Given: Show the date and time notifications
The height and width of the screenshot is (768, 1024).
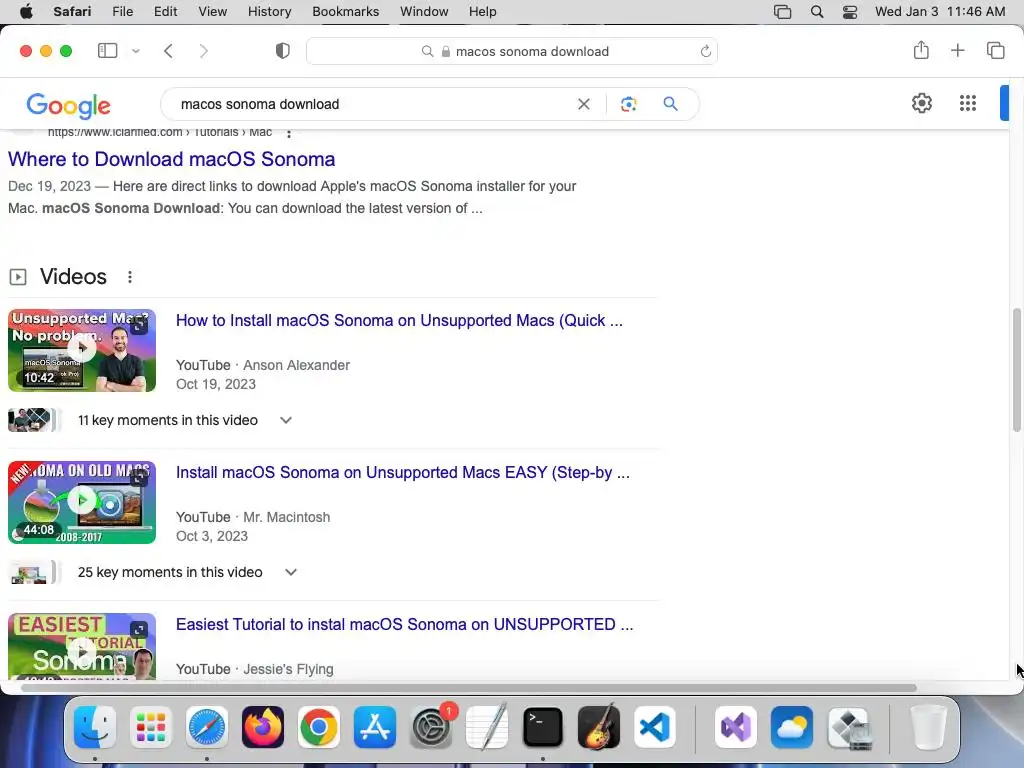Looking at the screenshot, I should pos(940,12).
